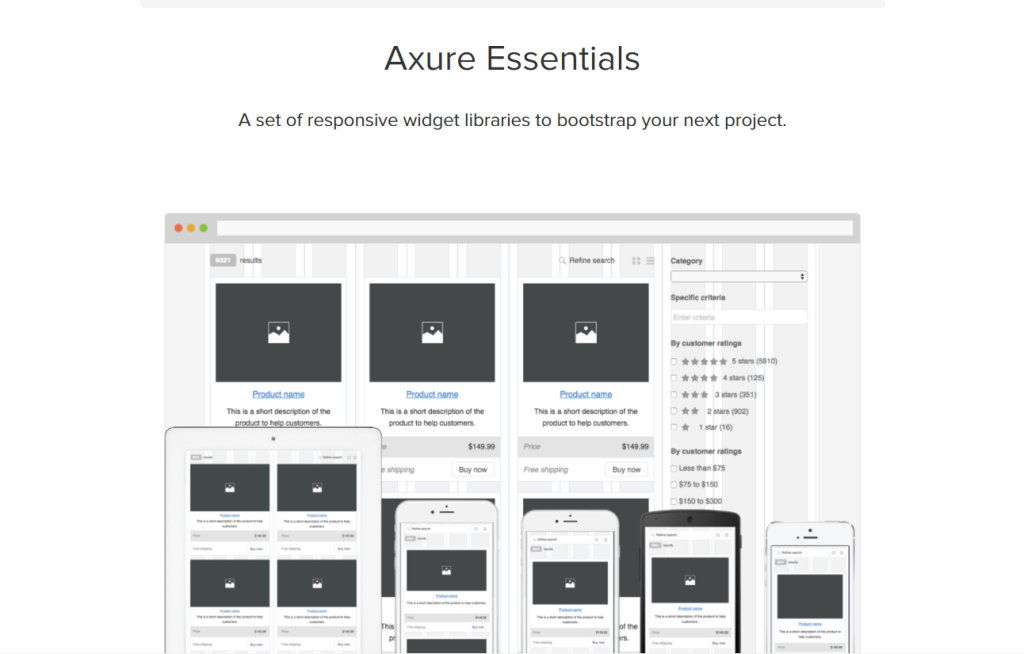Open the Category dropdown selector
Screen dimensions: 1024x654
738,275
